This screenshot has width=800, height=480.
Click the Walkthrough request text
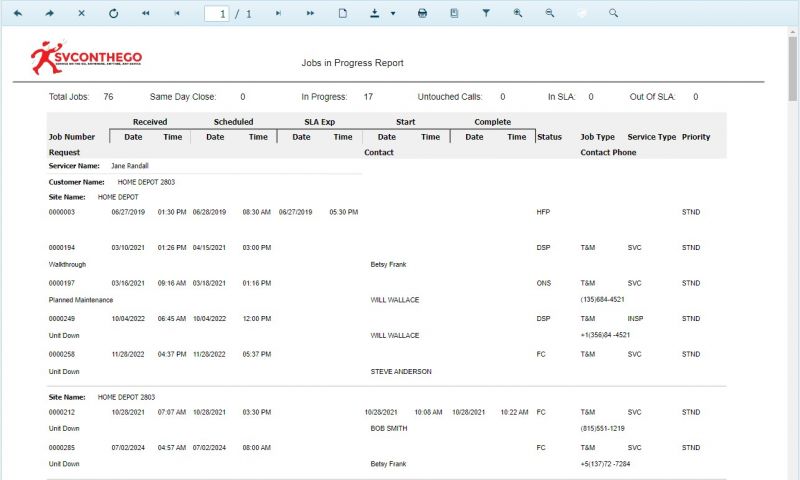click(67, 265)
